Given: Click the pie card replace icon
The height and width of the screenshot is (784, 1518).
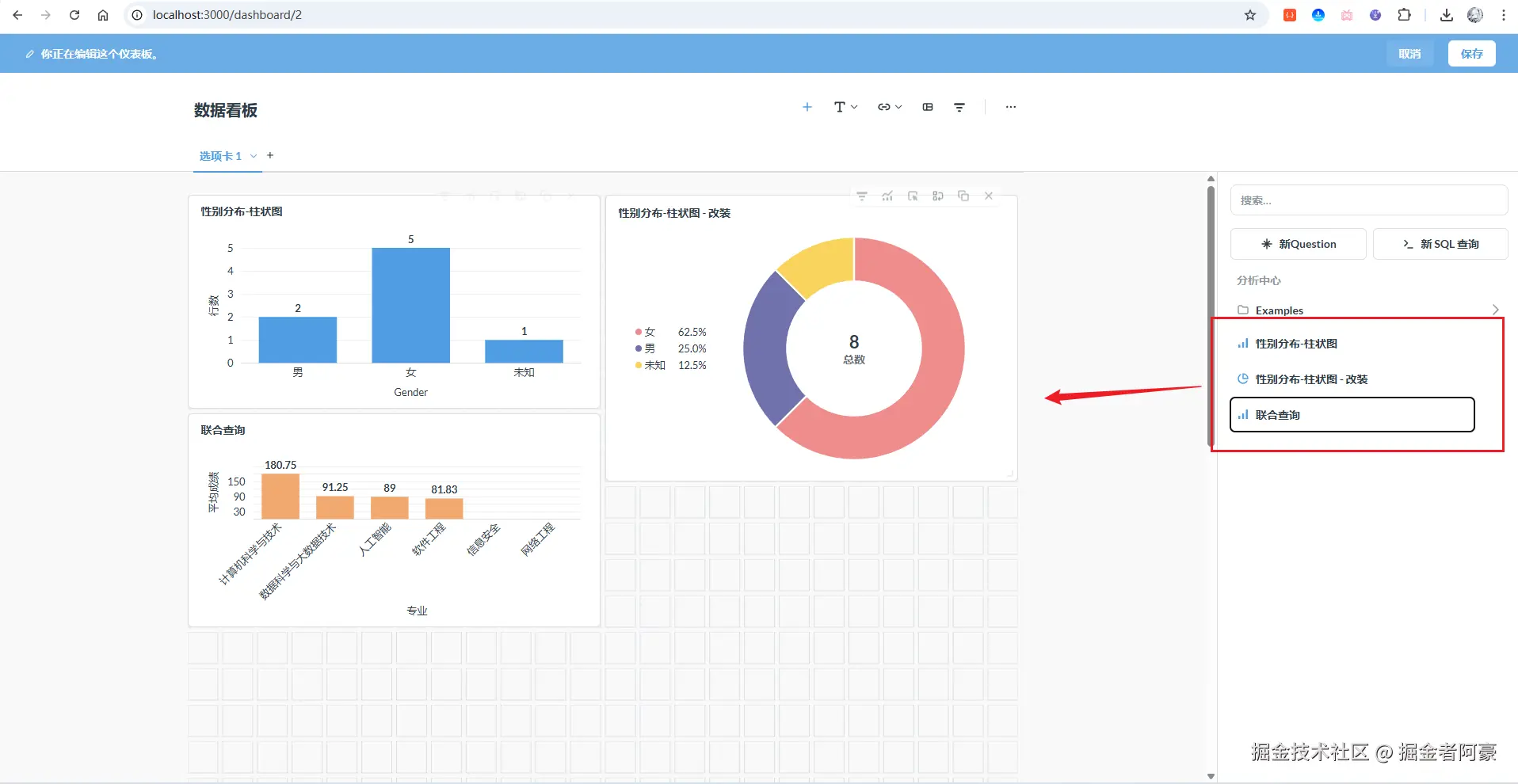Looking at the screenshot, I should (938, 196).
